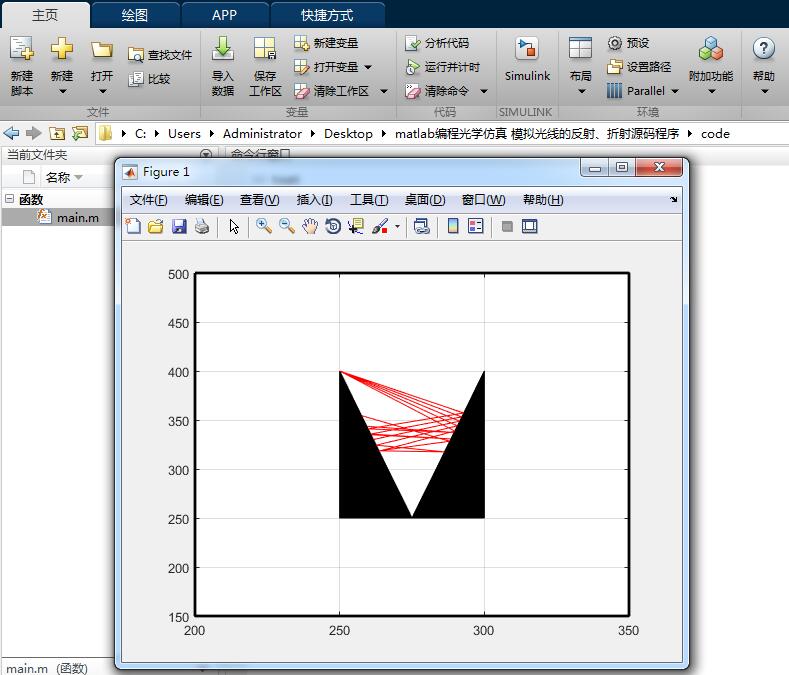The width and height of the screenshot is (789, 675).
Task: Click Find Files (查找文件)
Action: 160,54
